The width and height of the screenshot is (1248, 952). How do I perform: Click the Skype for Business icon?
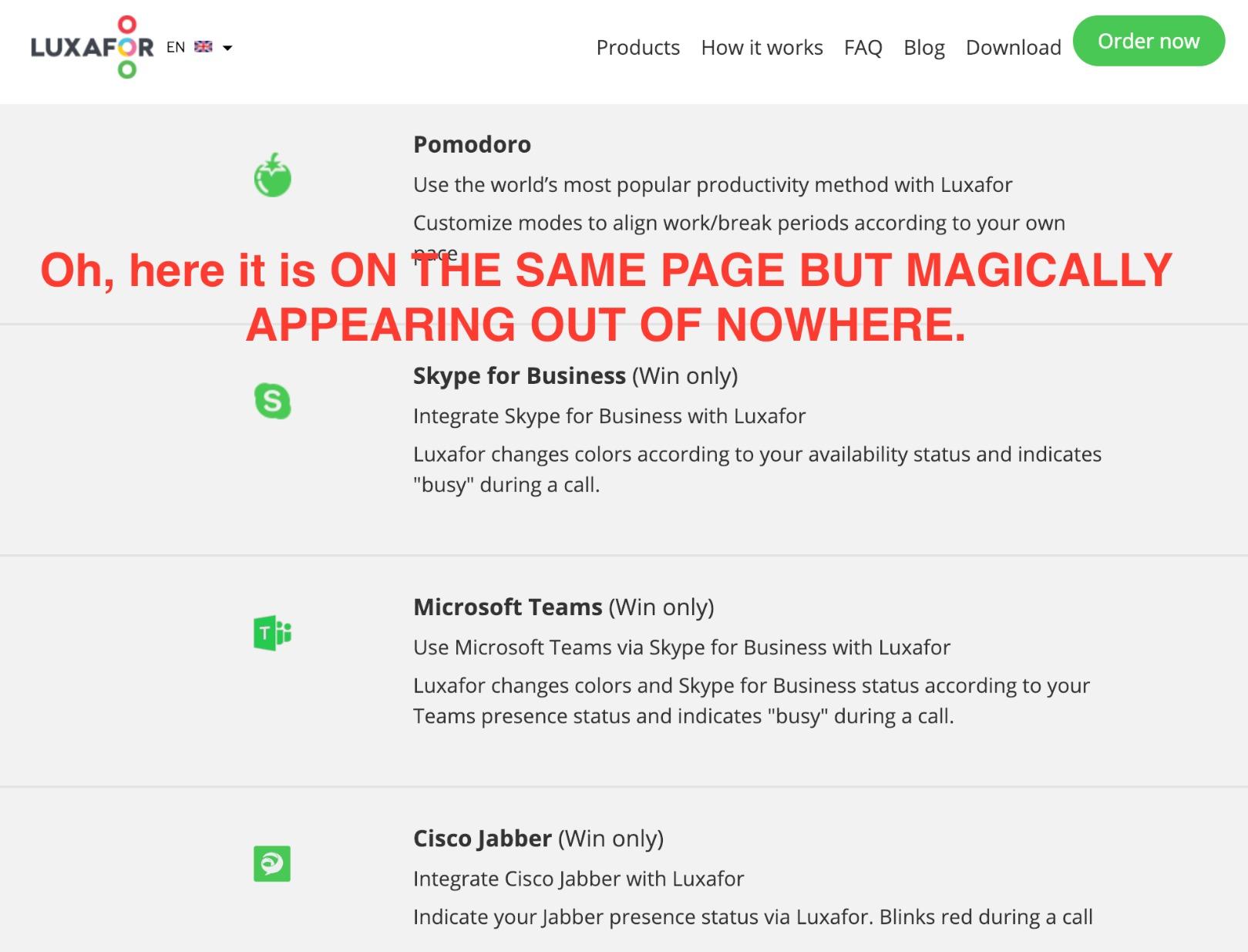[273, 401]
